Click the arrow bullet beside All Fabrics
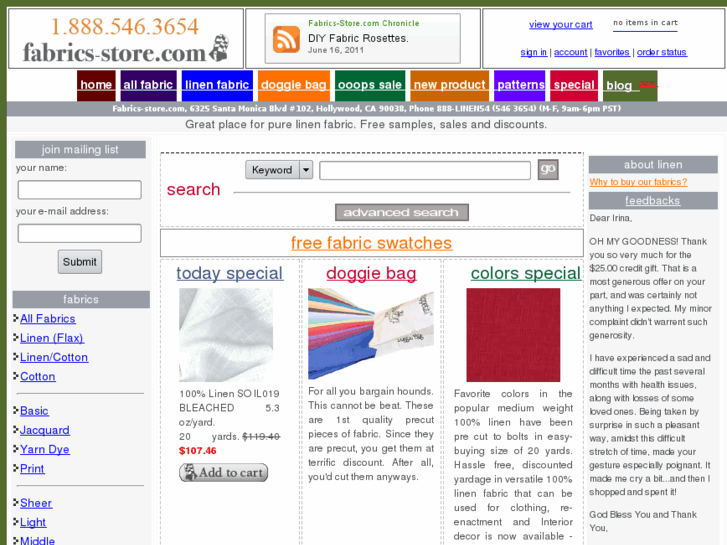Viewport: 727px width, 545px height. 16,318
